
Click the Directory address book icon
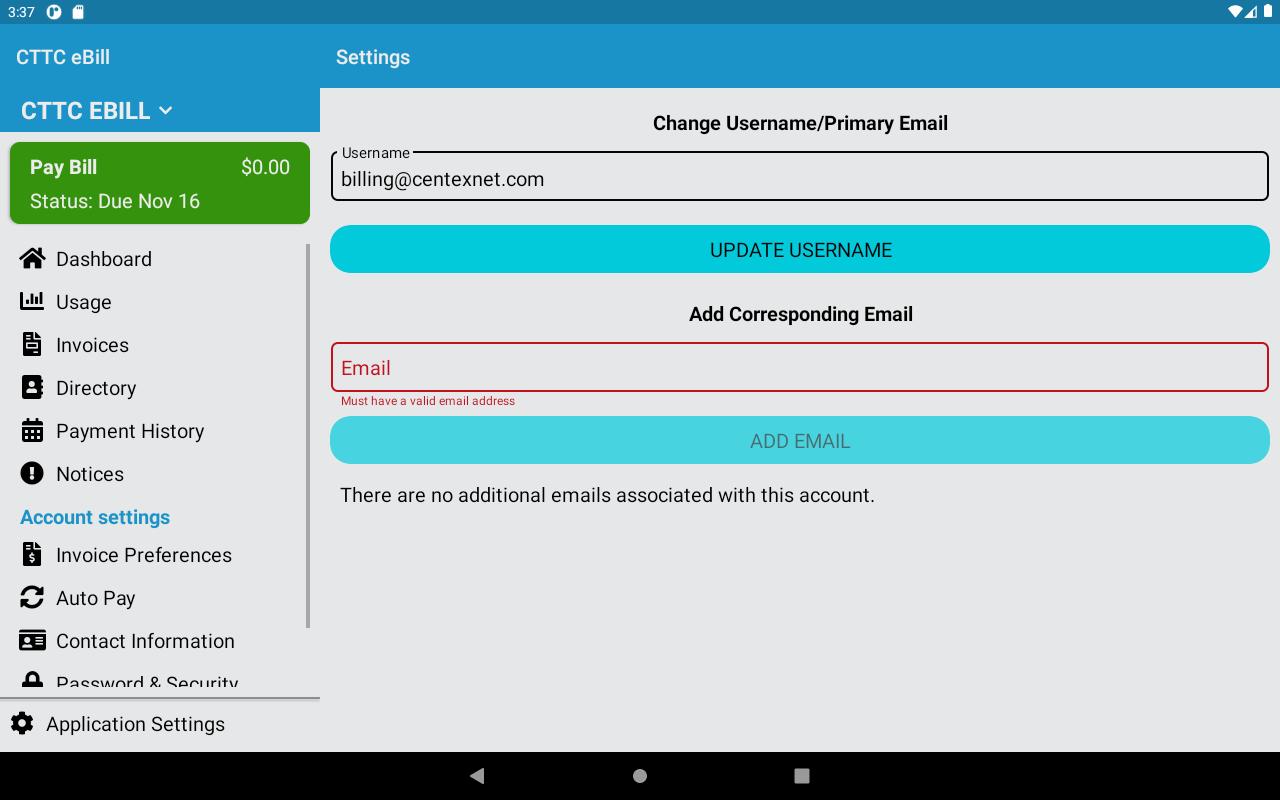click(32, 387)
